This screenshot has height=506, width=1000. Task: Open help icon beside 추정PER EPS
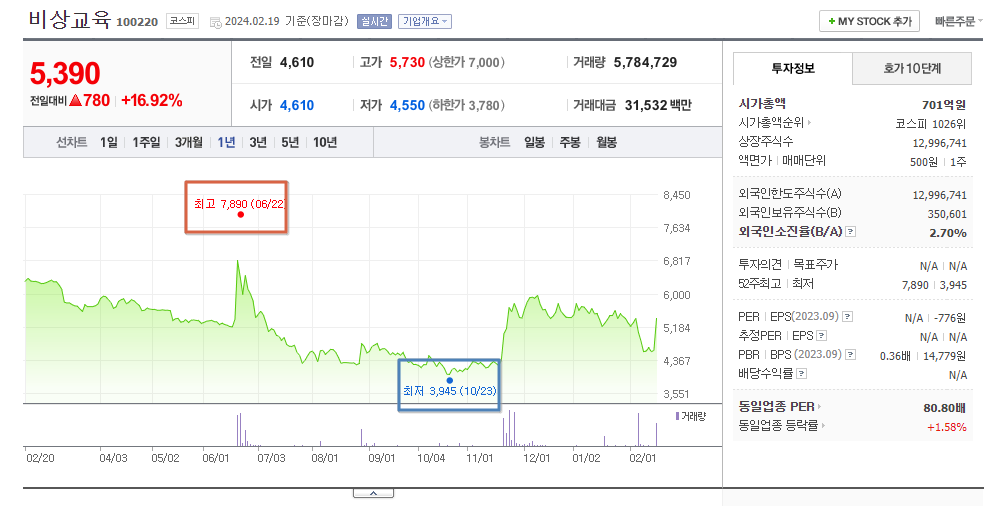821,336
